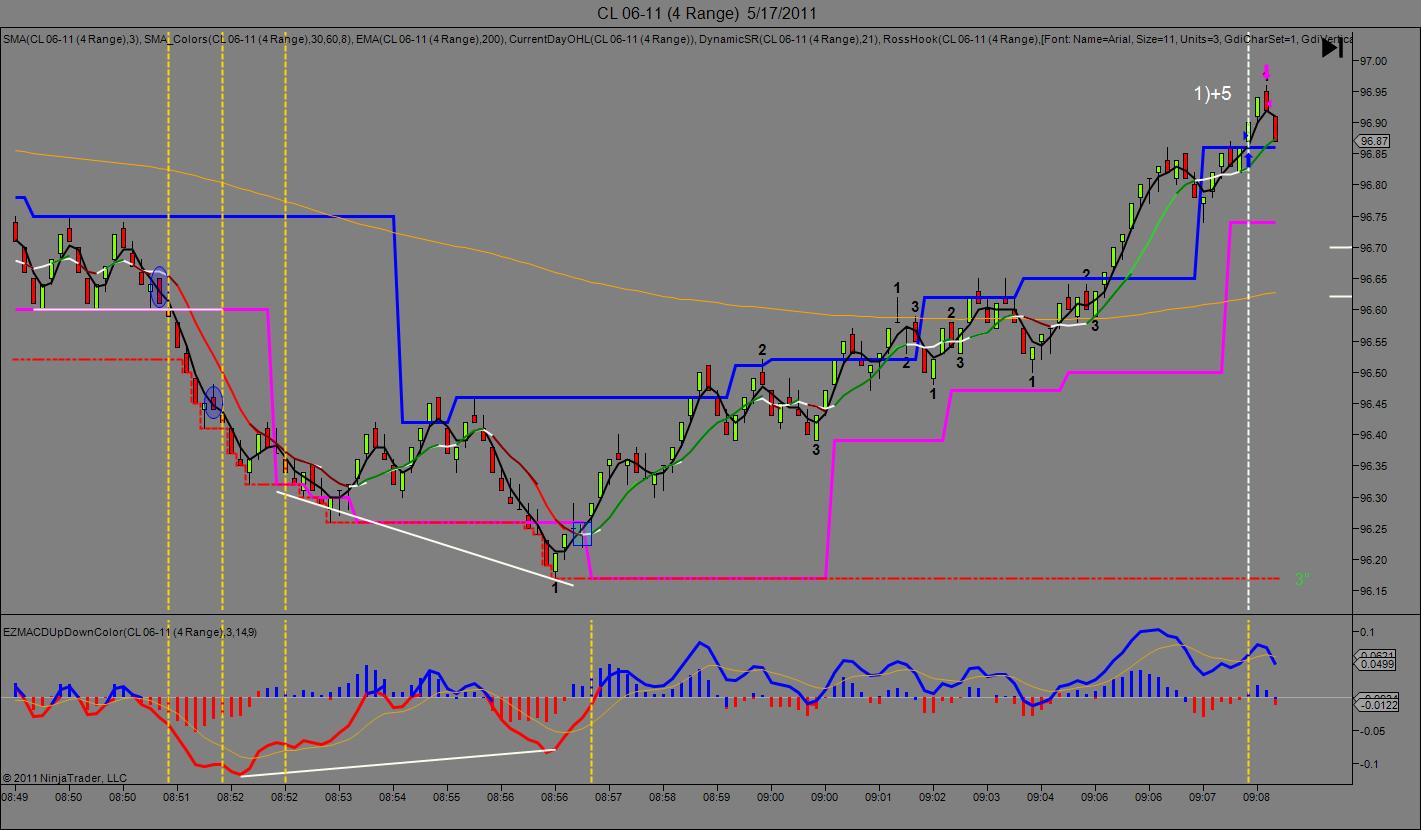1421x830 pixels.
Task: Click the 08:57 time axis label
Action: [x=609, y=797]
